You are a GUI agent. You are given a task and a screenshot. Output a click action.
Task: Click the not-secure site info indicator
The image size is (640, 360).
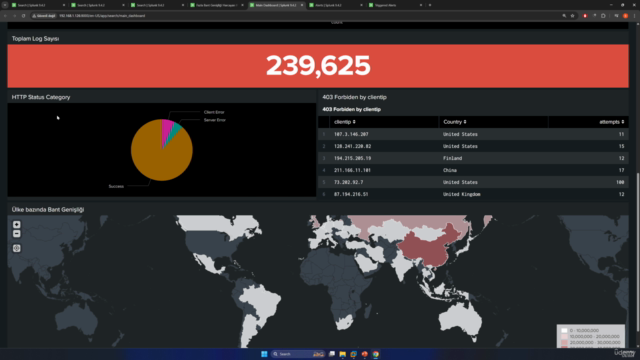[x=44, y=16]
